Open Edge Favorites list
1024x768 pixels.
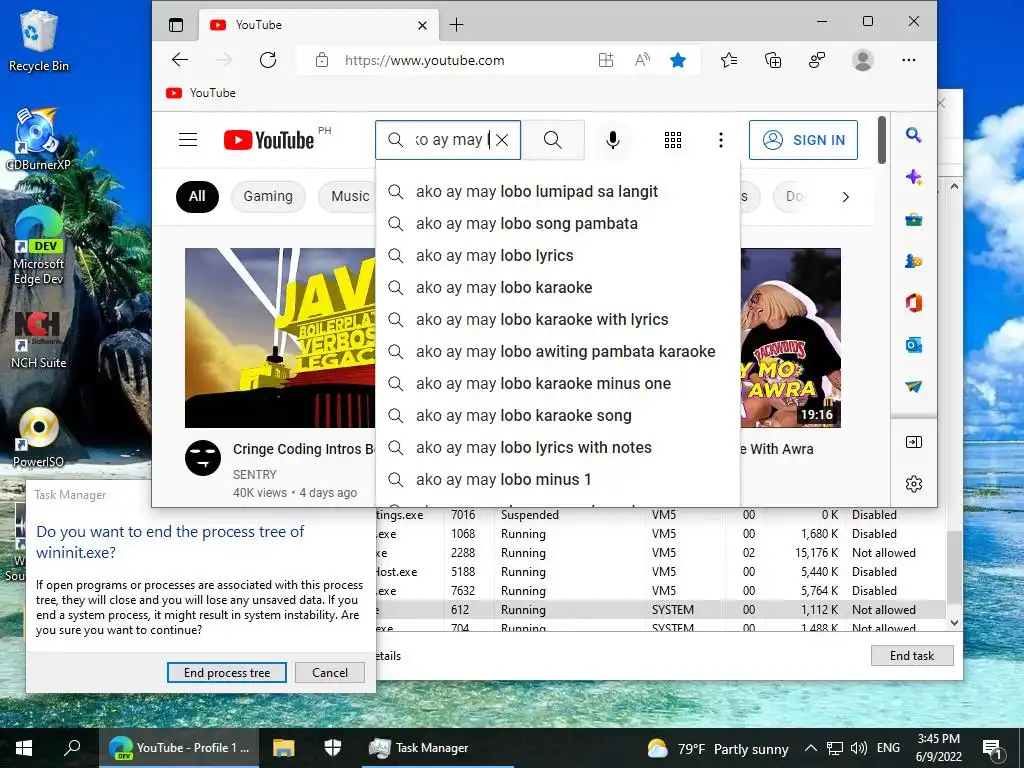[x=729, y=60]
